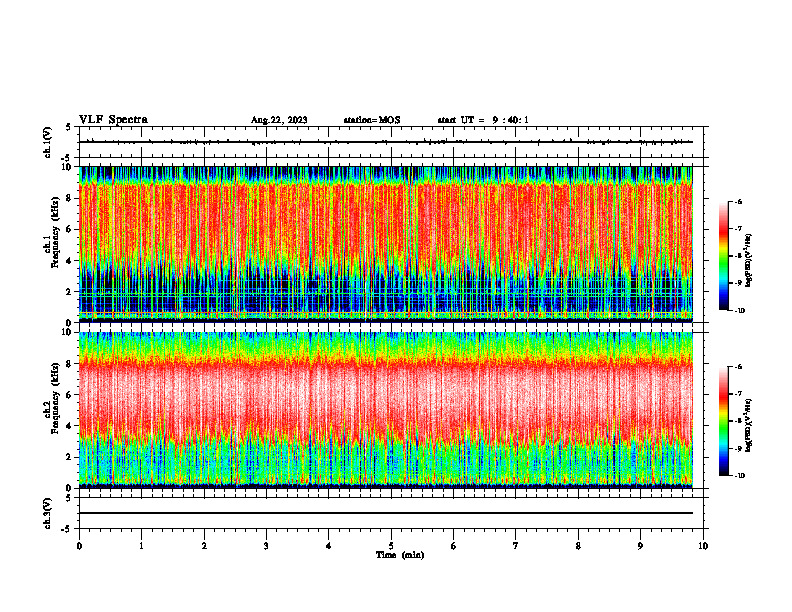
Task: Click time axis tick label '10'
Action: coord(703,546)
